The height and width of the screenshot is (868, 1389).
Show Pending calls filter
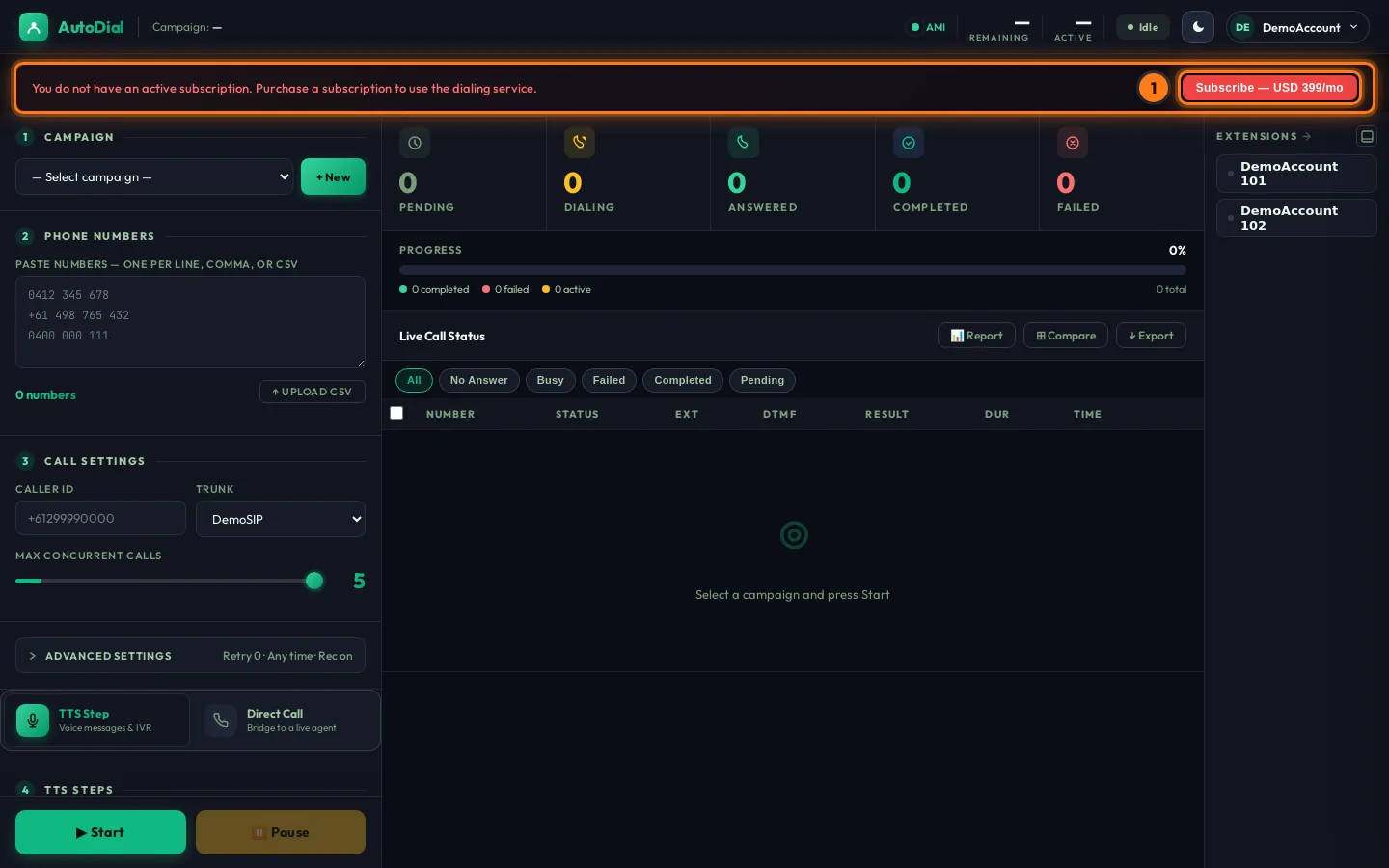coord(762,380)
